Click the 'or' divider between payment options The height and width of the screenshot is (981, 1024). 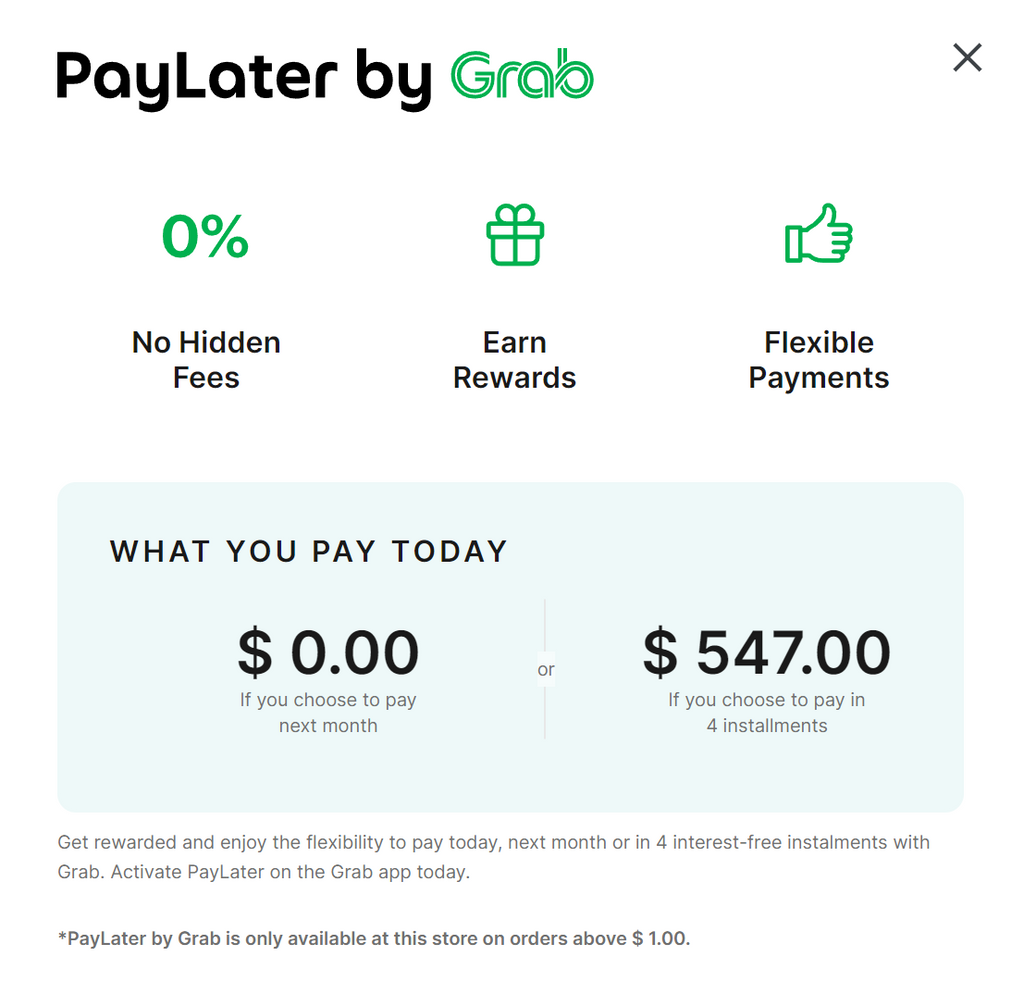coord(545,668)
